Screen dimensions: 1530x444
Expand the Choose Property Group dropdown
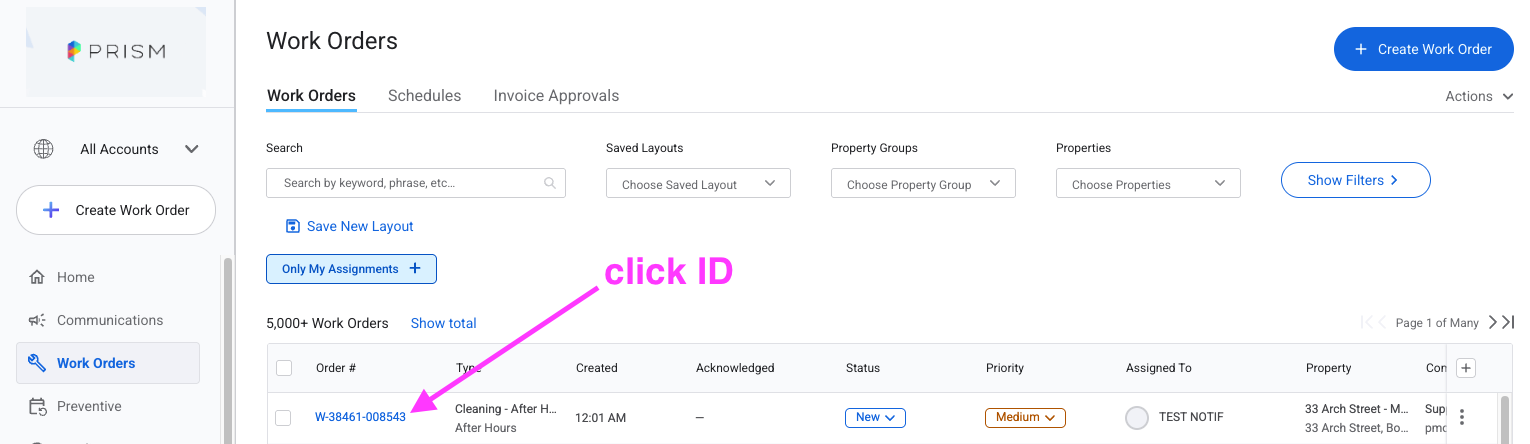pos(923,183)
